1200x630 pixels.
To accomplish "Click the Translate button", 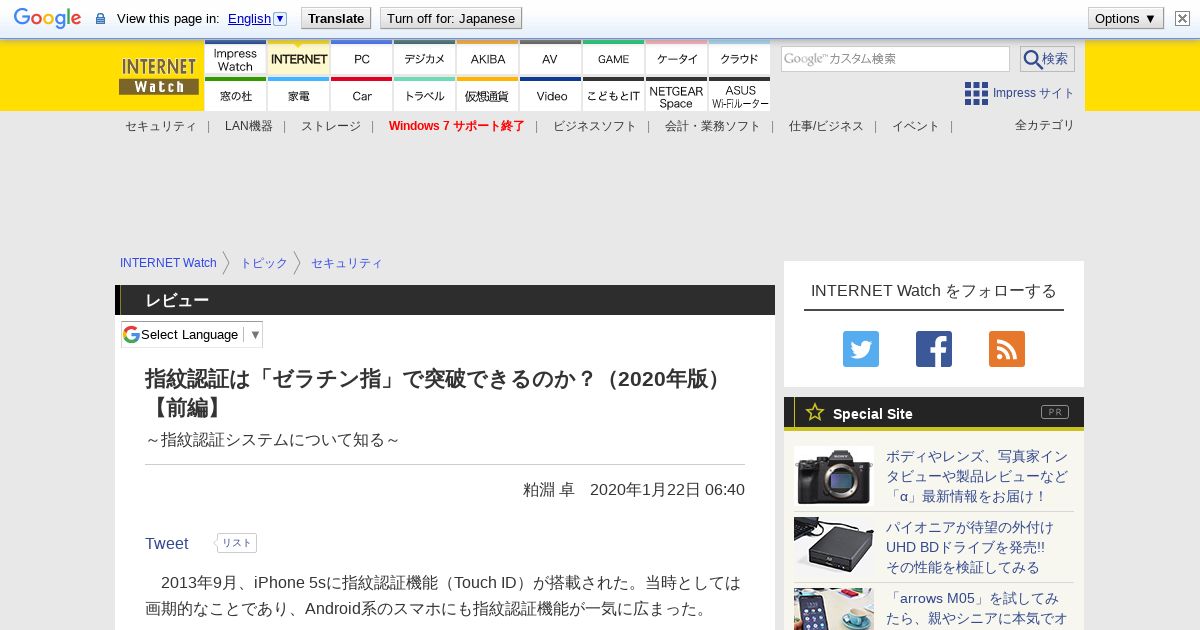I will point(335,18).
